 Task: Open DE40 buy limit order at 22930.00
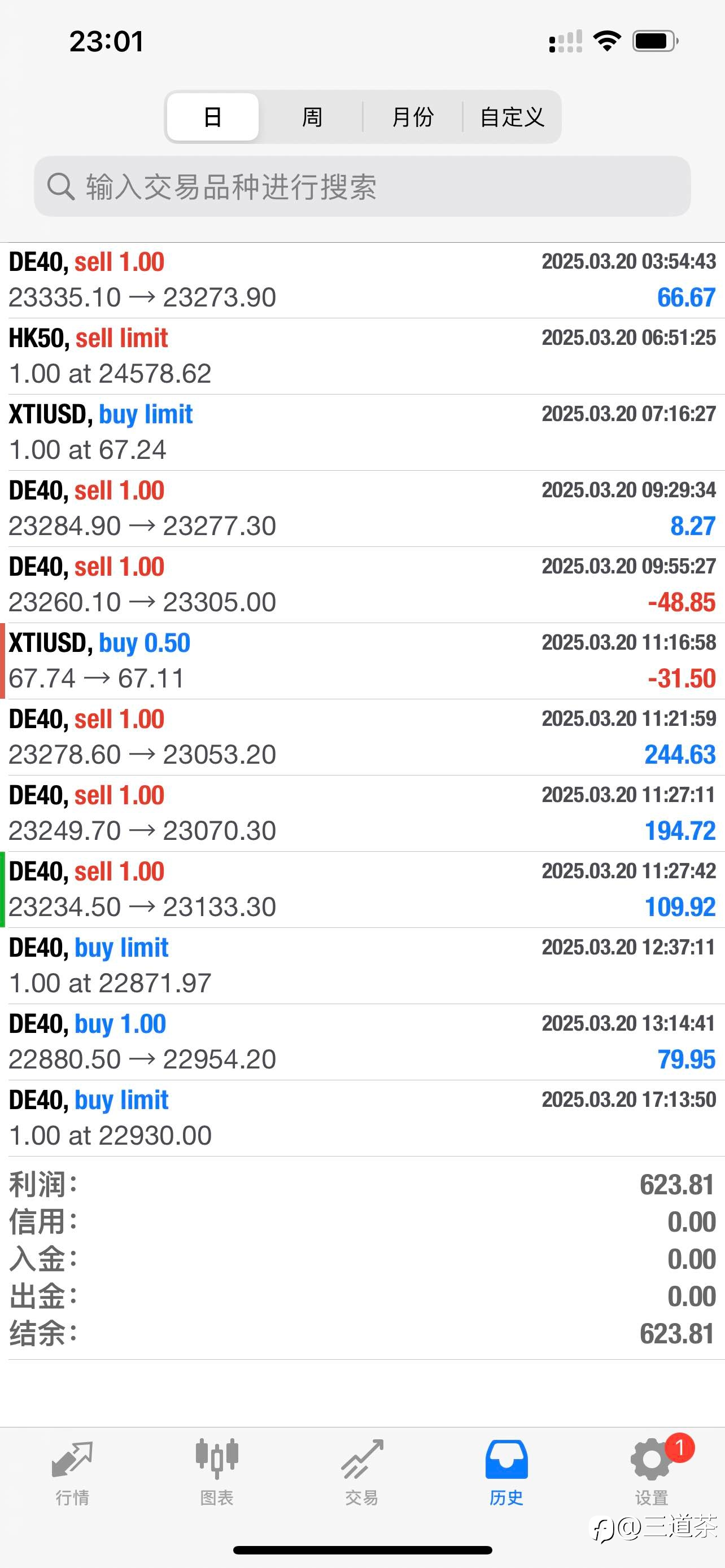point(362,1118)
